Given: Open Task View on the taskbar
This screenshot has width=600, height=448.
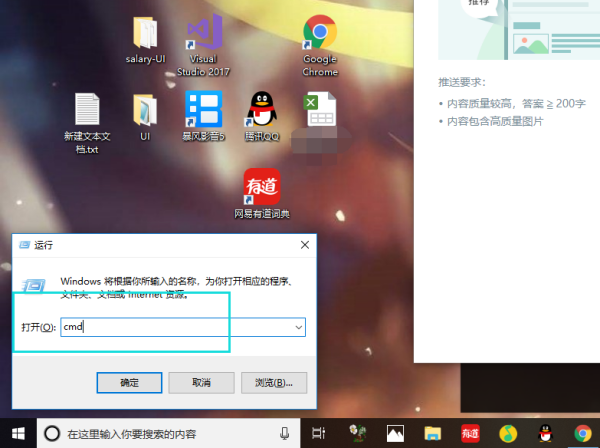Looking at the screenshot, I should (x=318, y=434).
